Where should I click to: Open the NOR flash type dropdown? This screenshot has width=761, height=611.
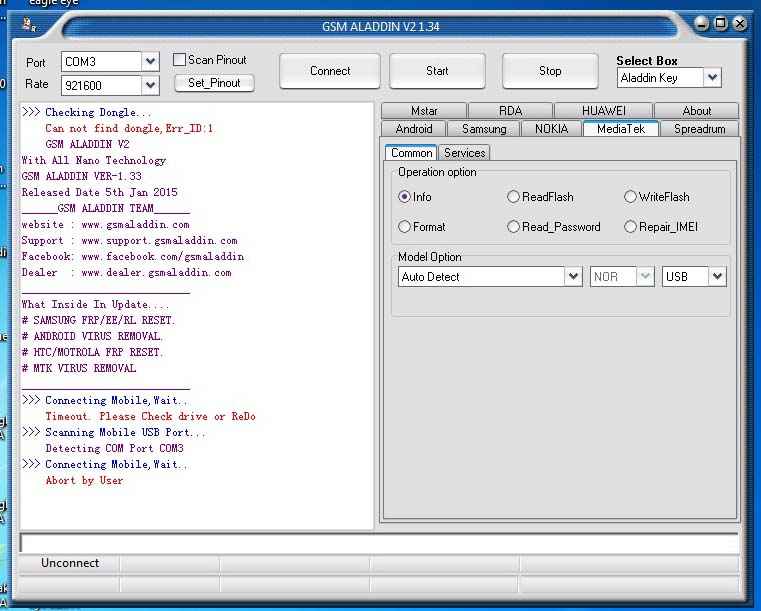click(x=645, y=277)
